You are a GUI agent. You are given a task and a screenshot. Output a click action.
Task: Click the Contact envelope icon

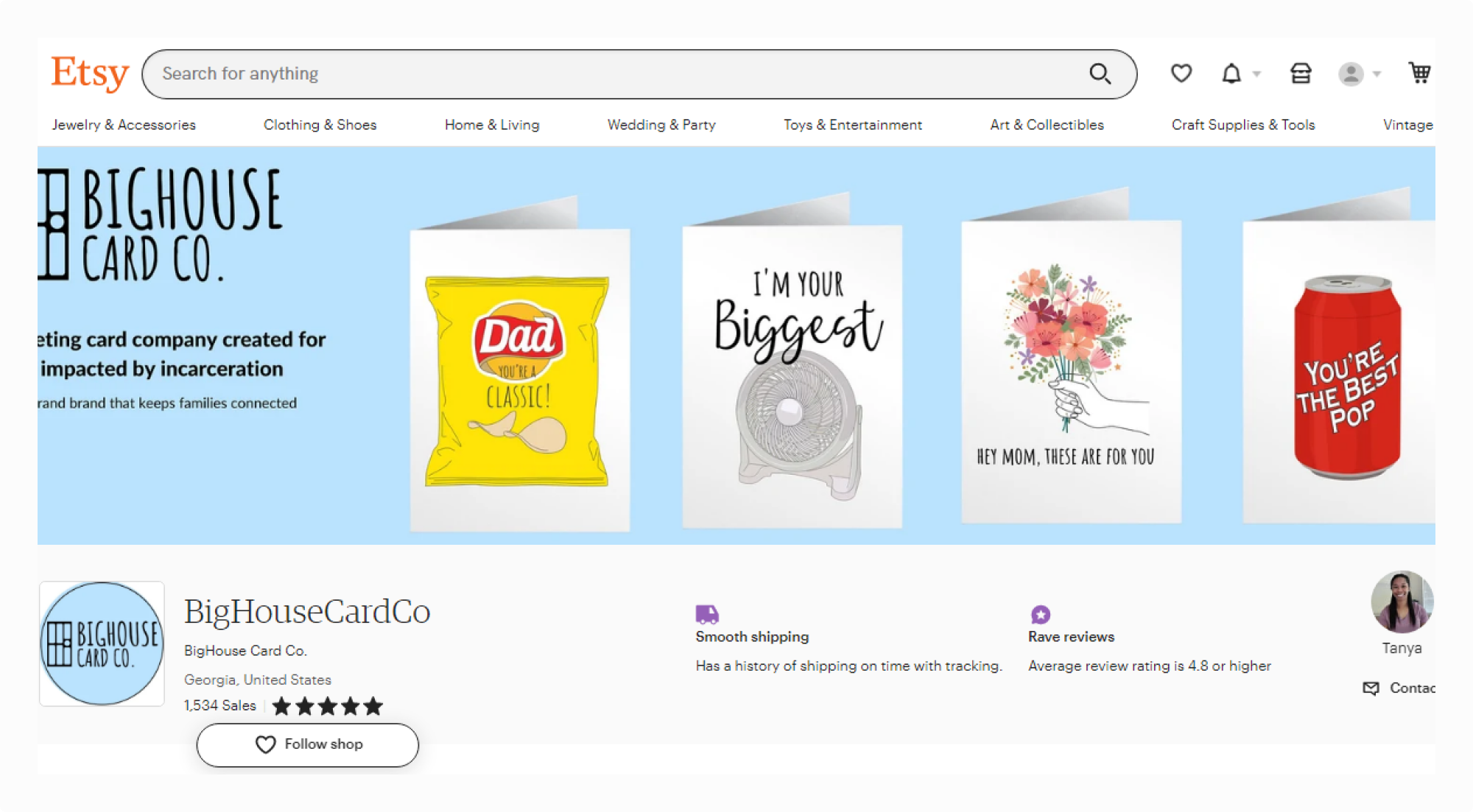click(1371, 688)
